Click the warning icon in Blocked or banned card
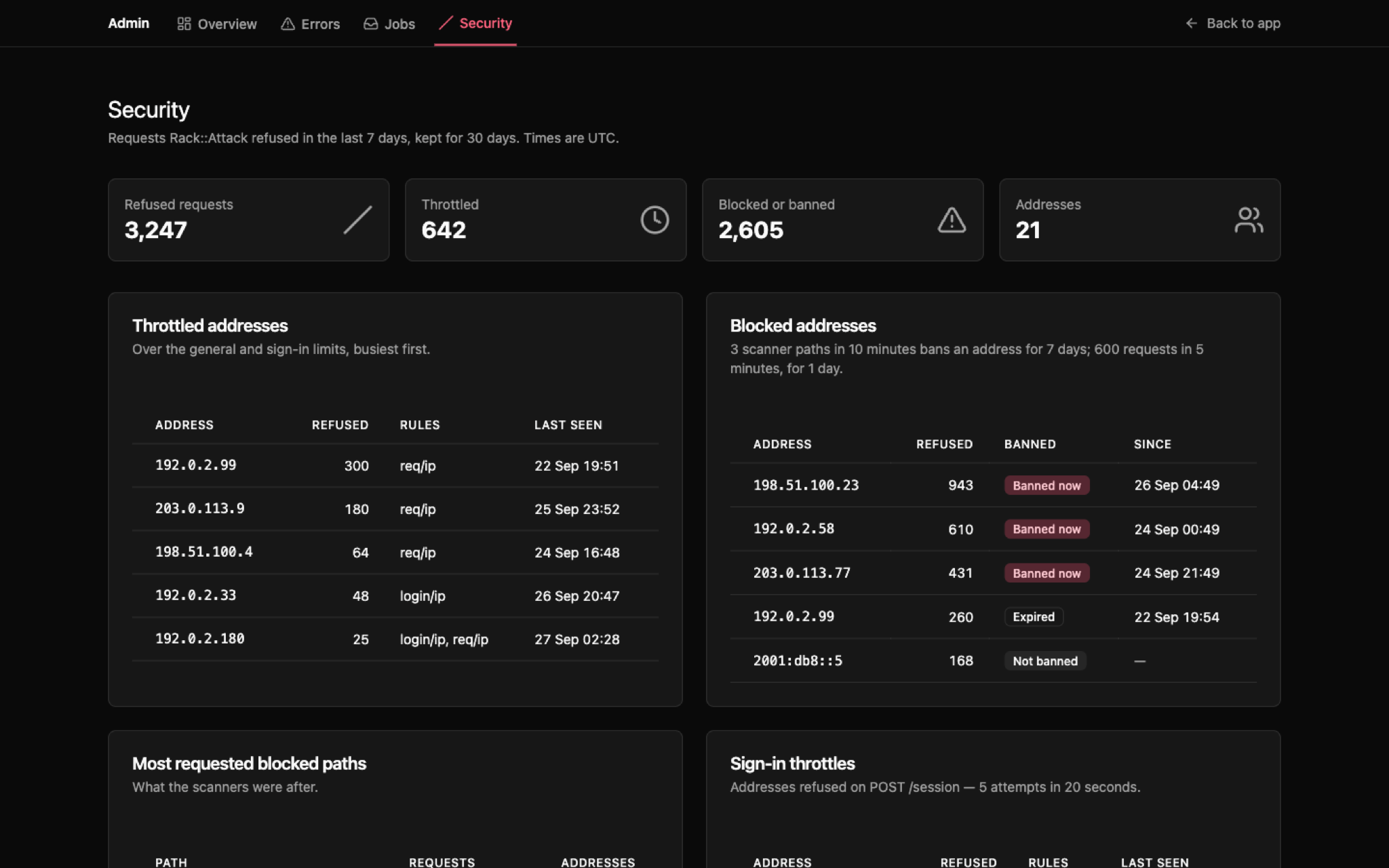This screenshot has height=868, width=1389. click(952, 220)
